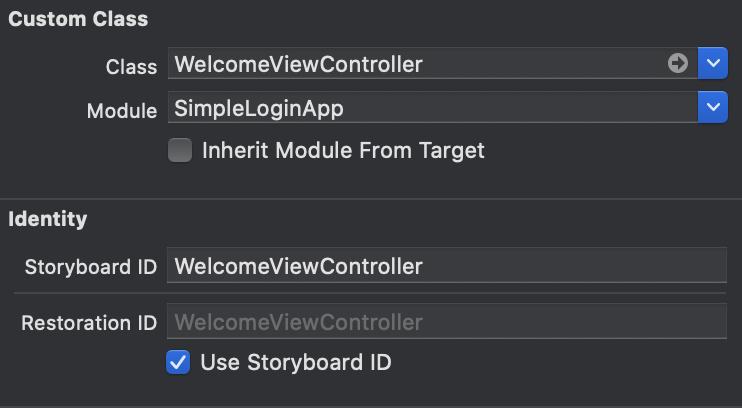Click the jump-to-class arrow icon
The width and height of the screenshot is (742, 408).
point(678,64)
